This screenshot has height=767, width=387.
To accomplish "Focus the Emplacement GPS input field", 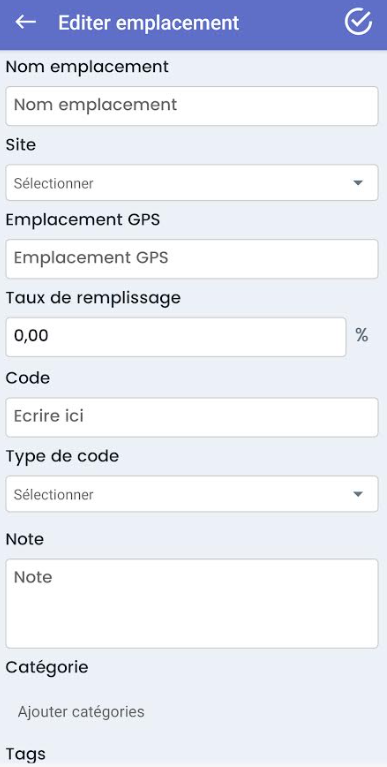I will [x=192, y=259].
